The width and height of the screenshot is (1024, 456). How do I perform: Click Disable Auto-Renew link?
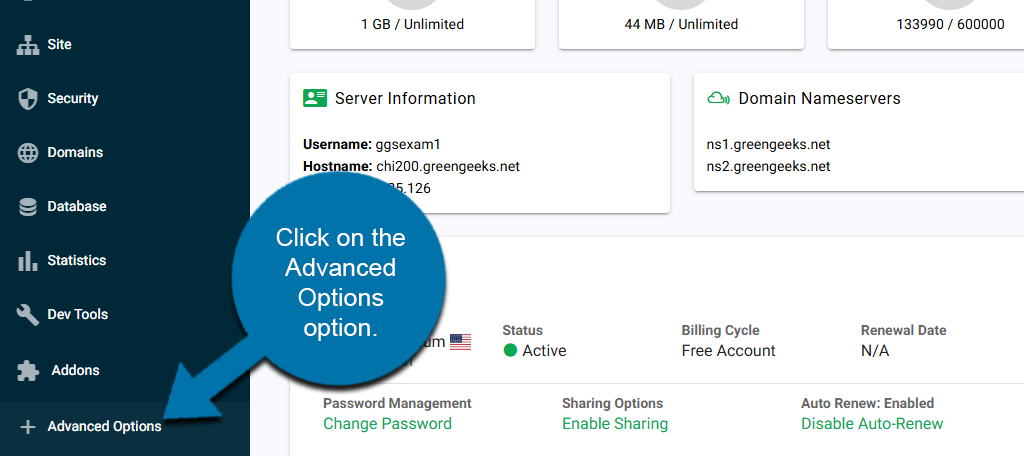pos(871,424)
